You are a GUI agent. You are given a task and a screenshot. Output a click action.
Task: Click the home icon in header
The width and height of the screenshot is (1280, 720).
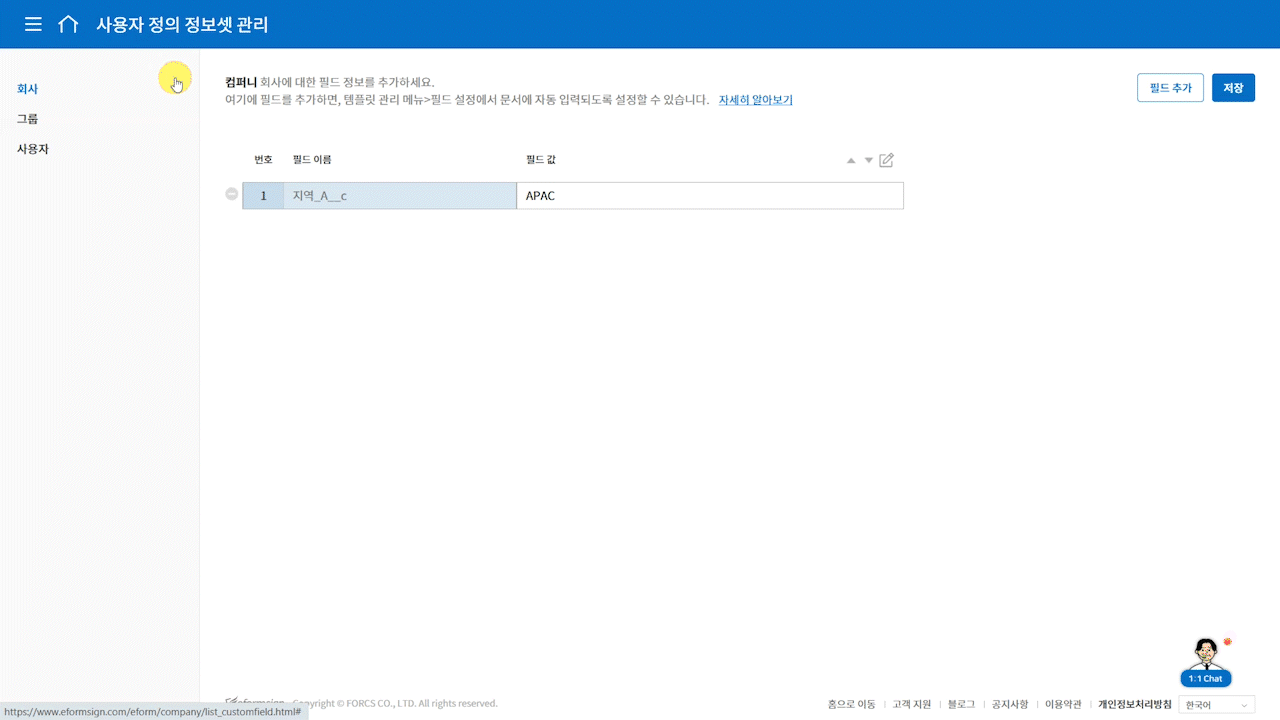(68, 25)
